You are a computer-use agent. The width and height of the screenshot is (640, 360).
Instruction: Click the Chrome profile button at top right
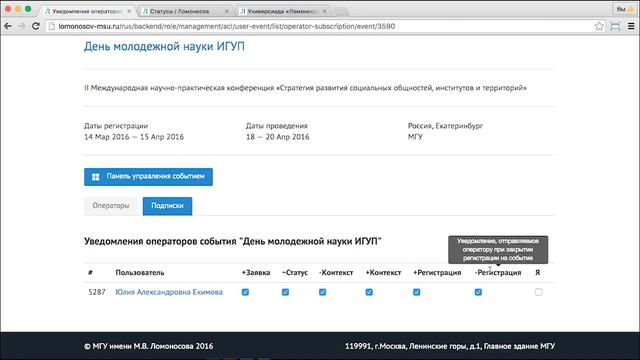[624, 9]
